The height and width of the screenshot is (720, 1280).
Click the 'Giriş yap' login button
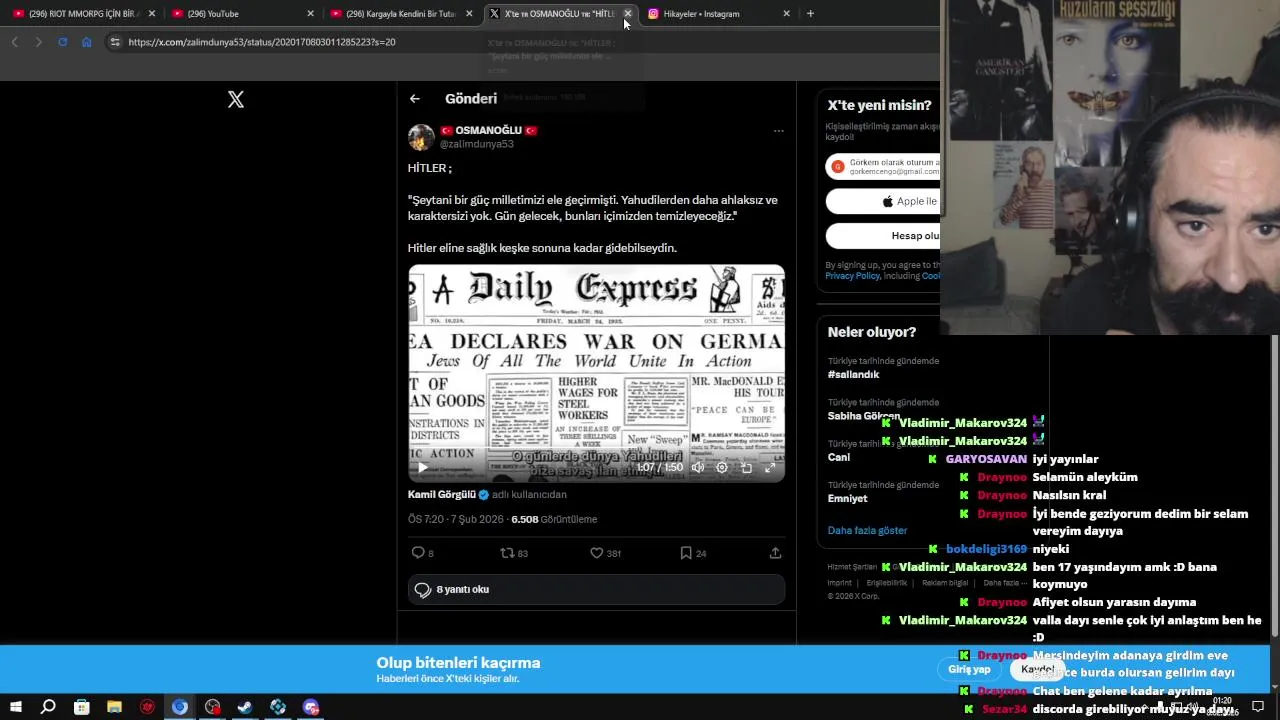tap(969, 669)
